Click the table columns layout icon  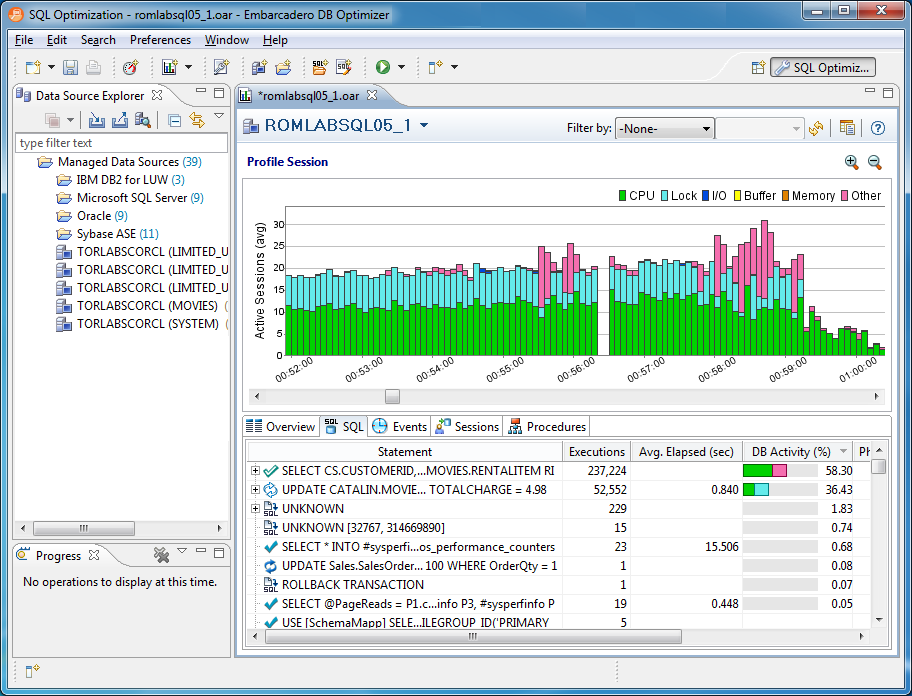847,128
